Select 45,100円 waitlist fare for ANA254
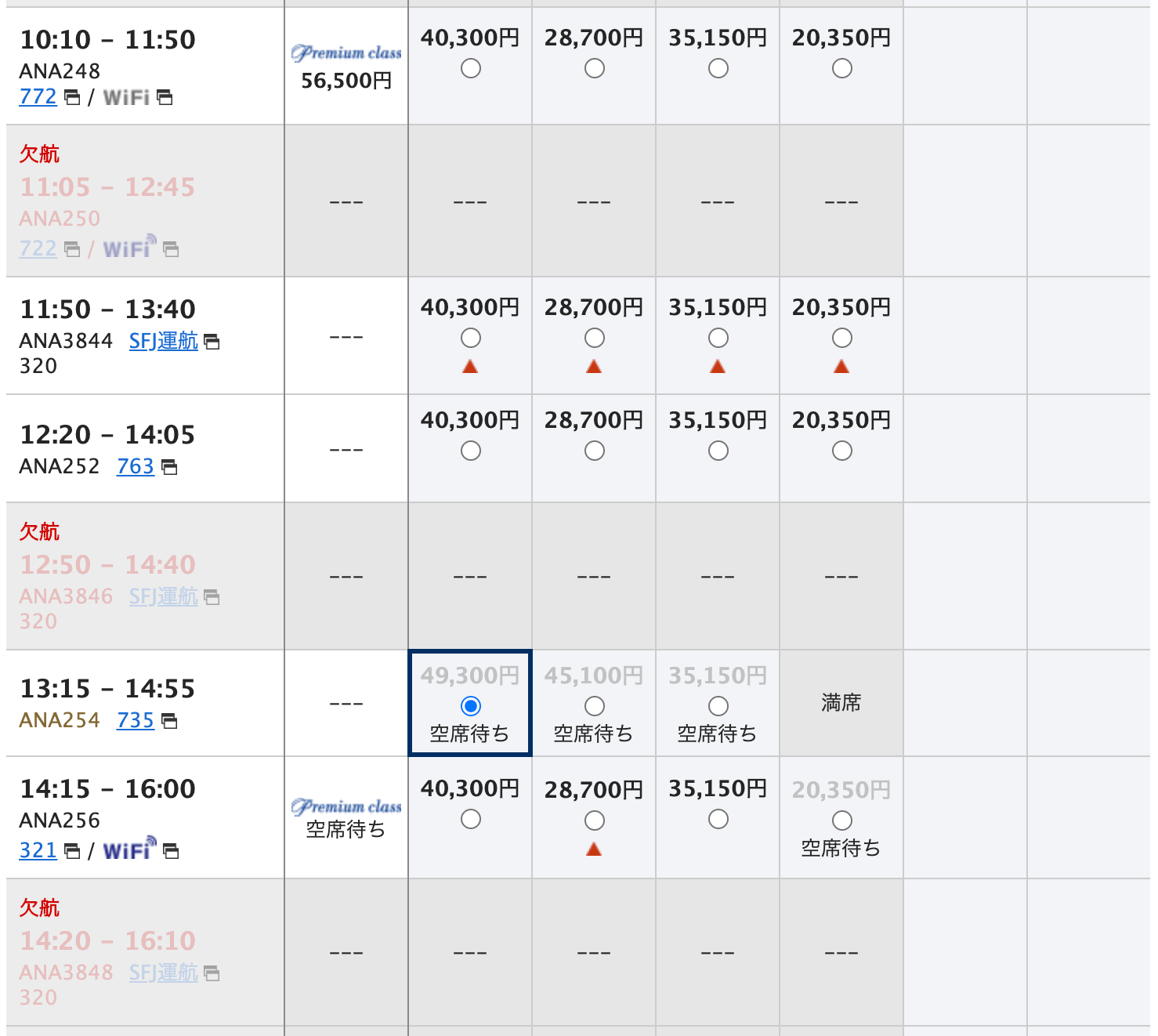 [595, 707]
